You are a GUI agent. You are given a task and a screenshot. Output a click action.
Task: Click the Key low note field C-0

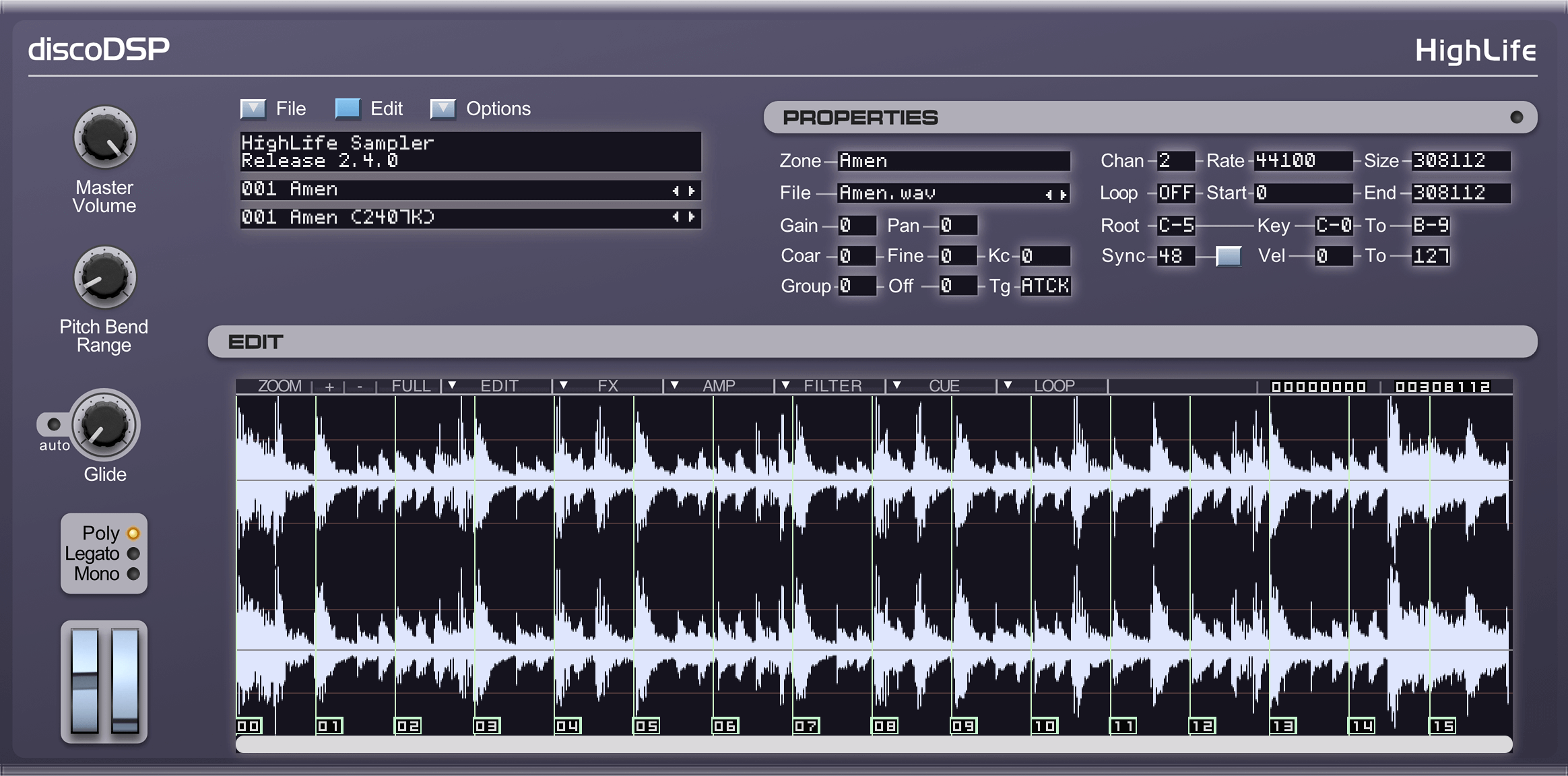point(1334,226)
